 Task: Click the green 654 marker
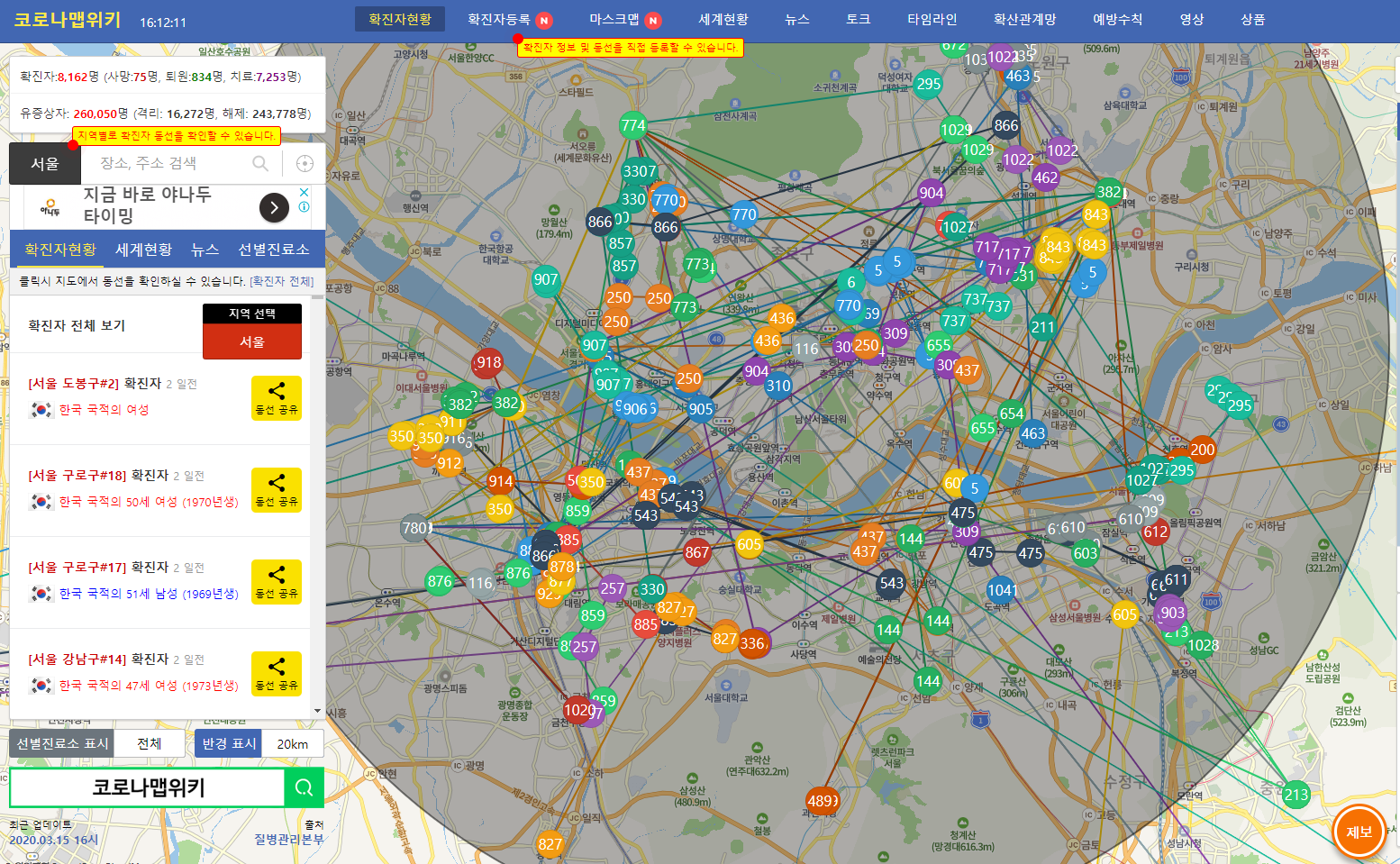click(1012, 414)
